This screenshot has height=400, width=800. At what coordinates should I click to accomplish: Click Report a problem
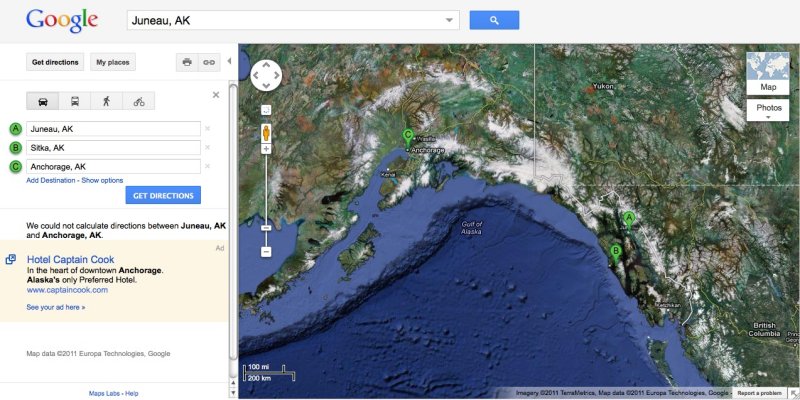tap(759, 393)
